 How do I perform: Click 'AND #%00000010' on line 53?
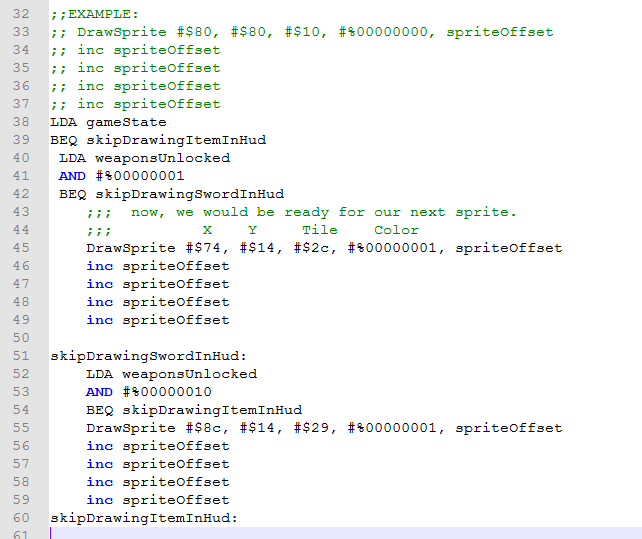coord(149,392)
